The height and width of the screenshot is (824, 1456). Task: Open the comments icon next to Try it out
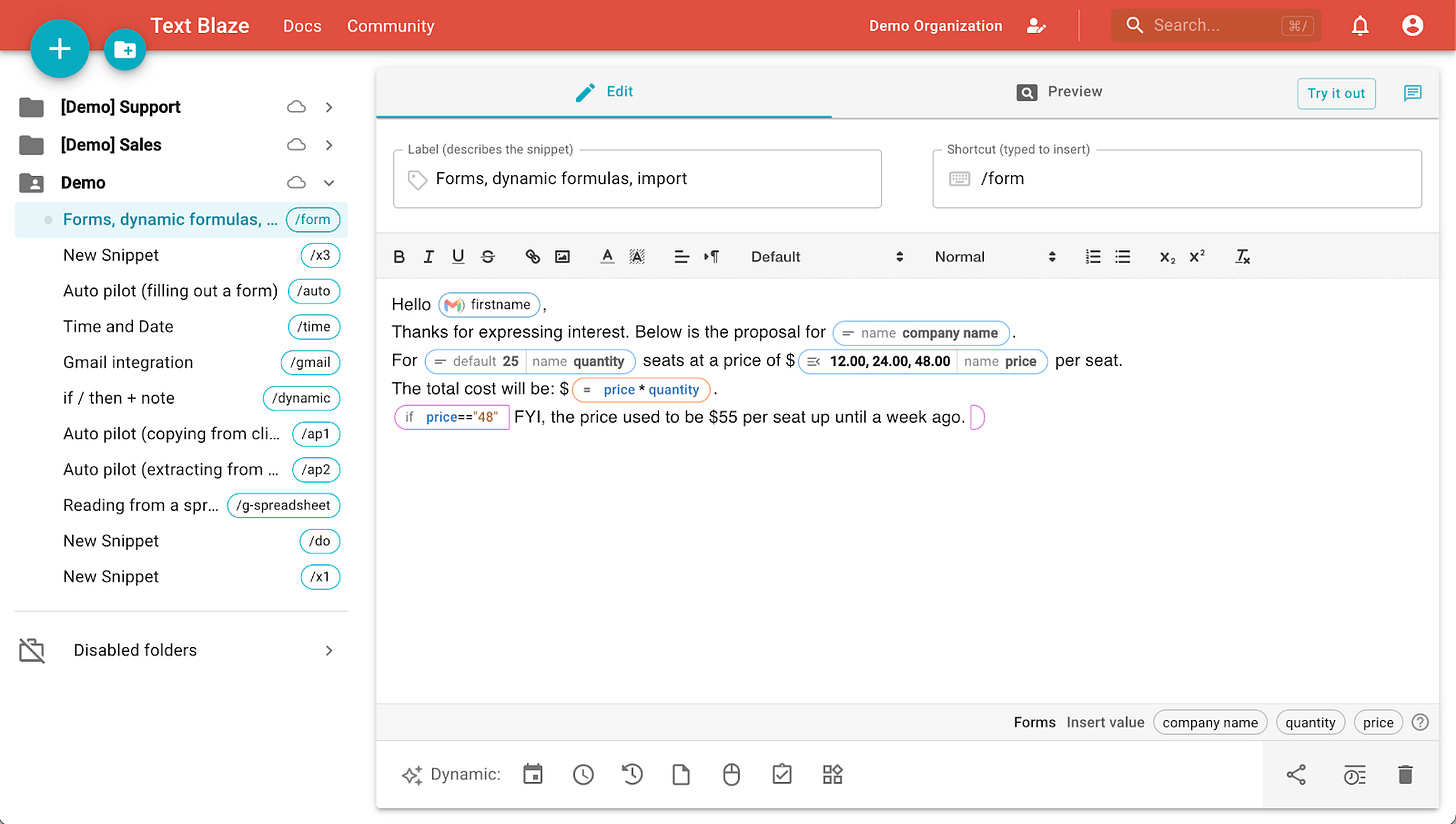pos(1412,93)
